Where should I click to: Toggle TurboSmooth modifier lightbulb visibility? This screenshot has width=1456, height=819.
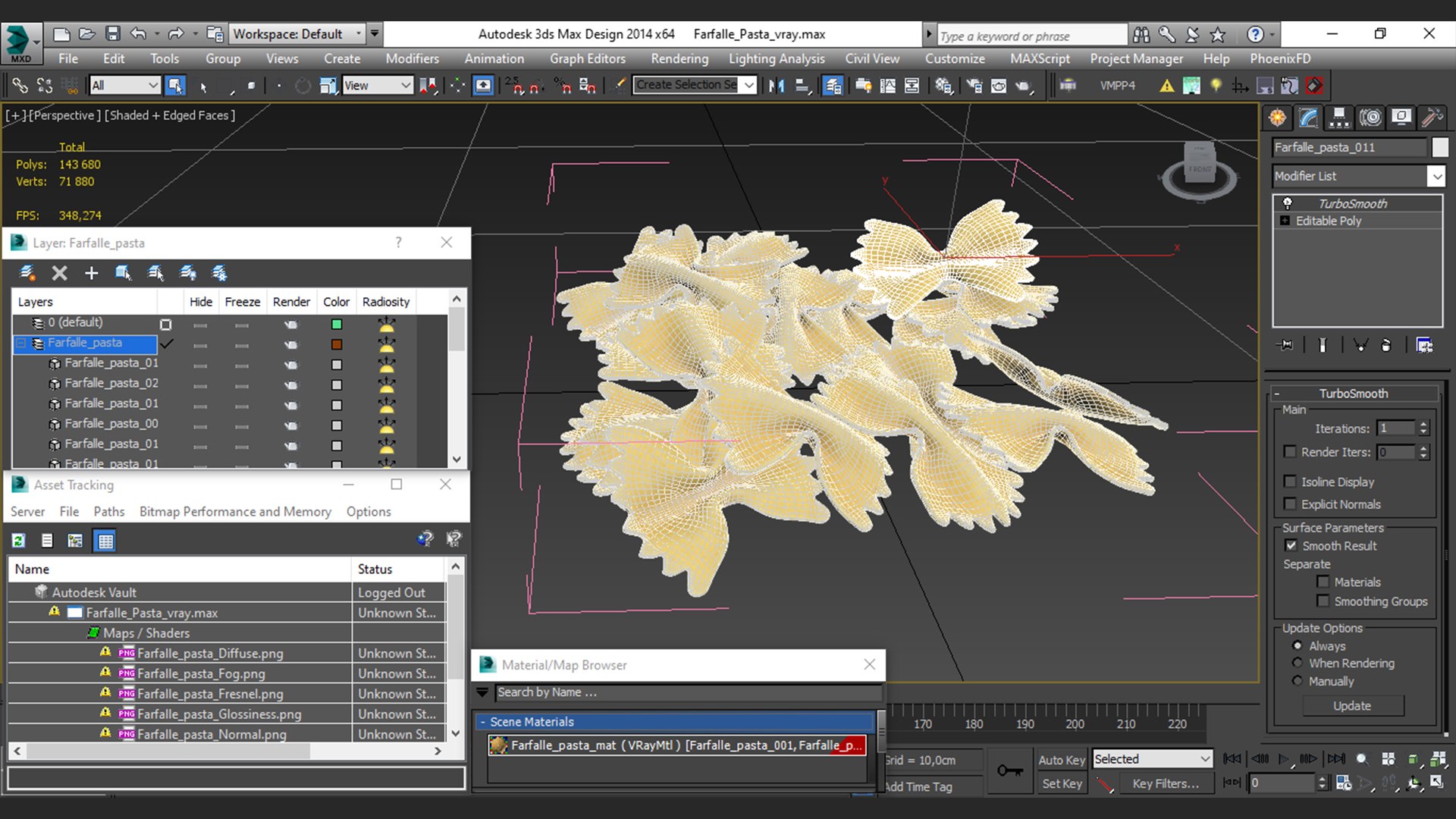pos(1287,203)
